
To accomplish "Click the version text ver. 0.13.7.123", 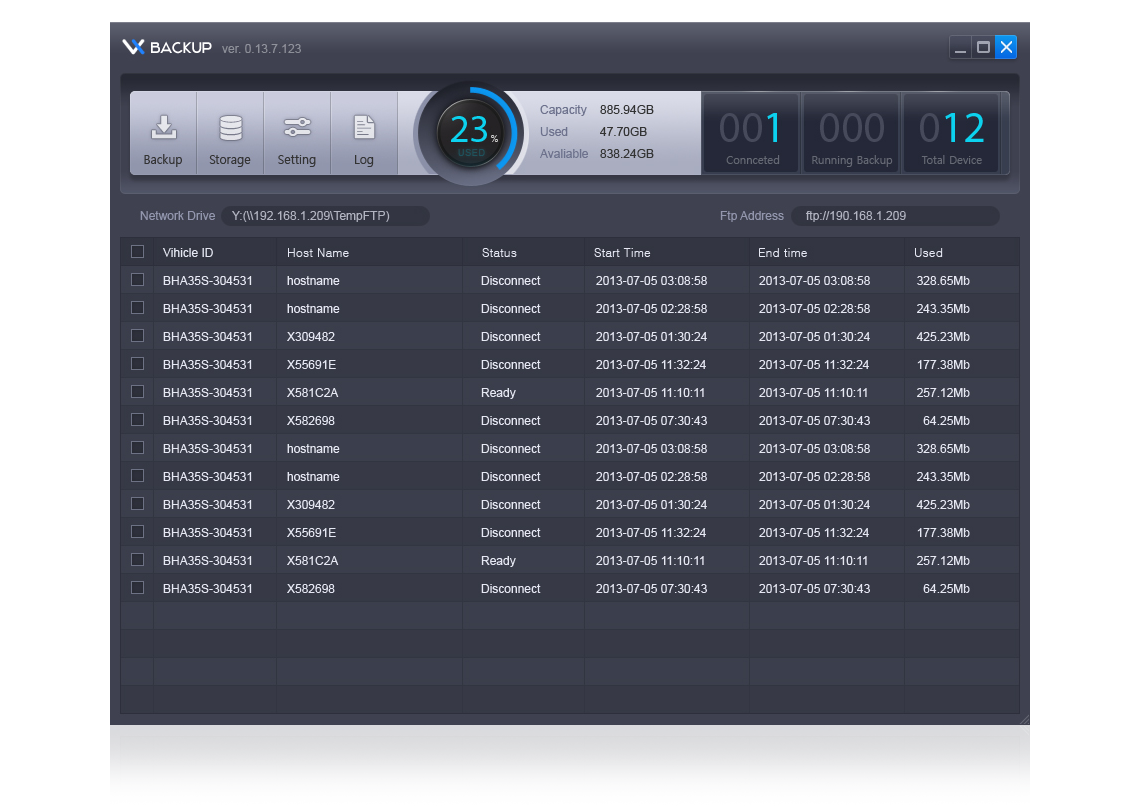I will pos(262,49).
